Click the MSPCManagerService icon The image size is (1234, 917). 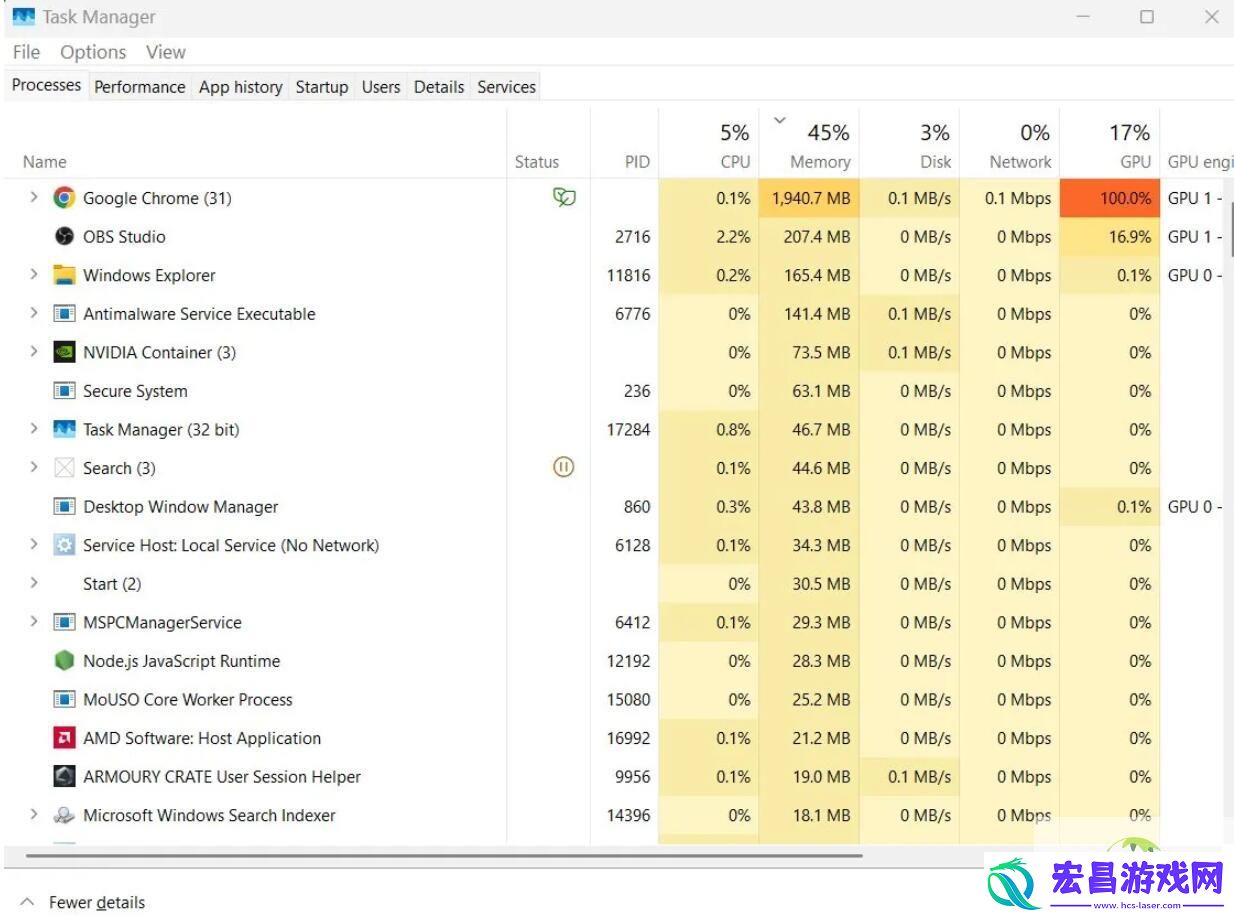(64, 622)
